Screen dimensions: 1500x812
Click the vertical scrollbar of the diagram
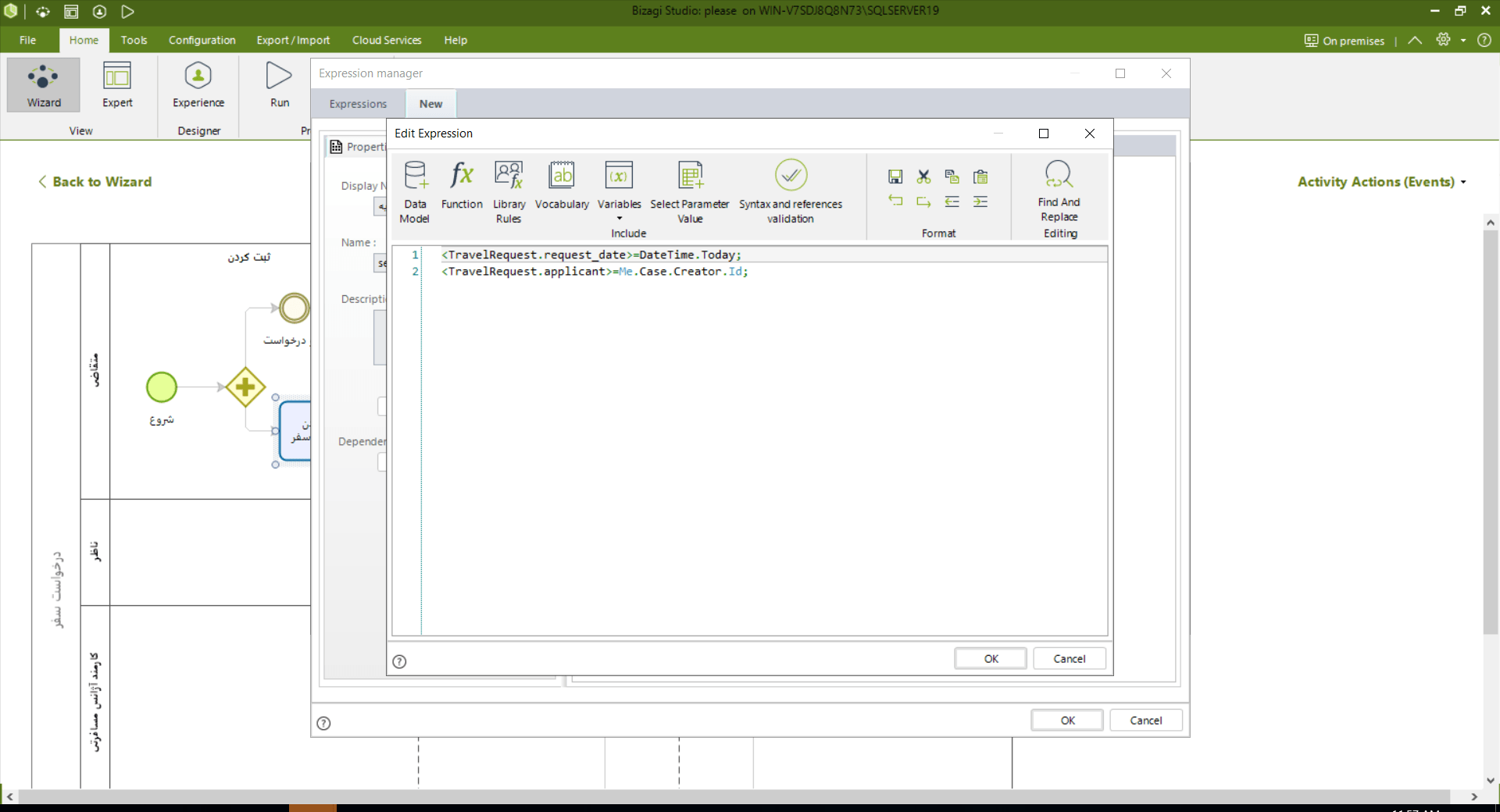1491,432
